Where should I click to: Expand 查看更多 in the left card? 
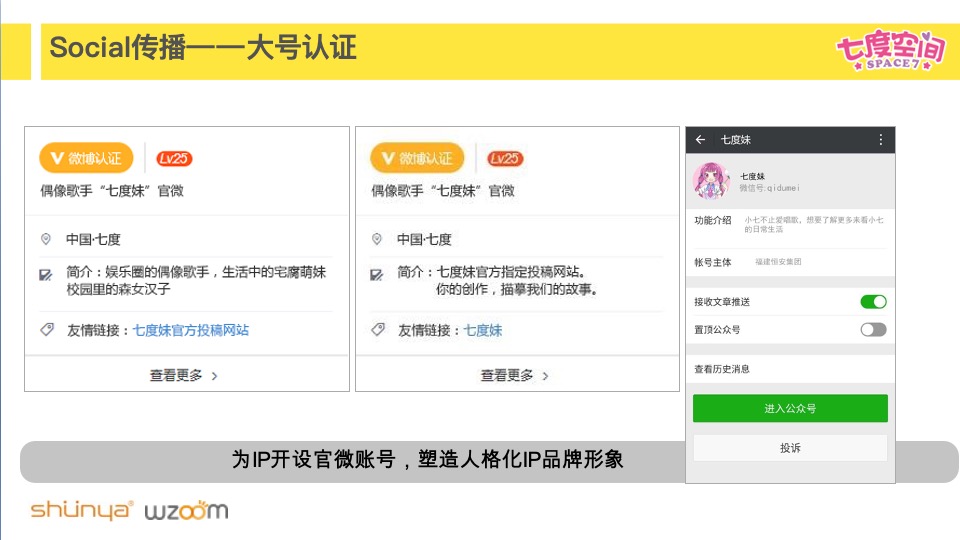pyautogui.click(x=184, y=375)
